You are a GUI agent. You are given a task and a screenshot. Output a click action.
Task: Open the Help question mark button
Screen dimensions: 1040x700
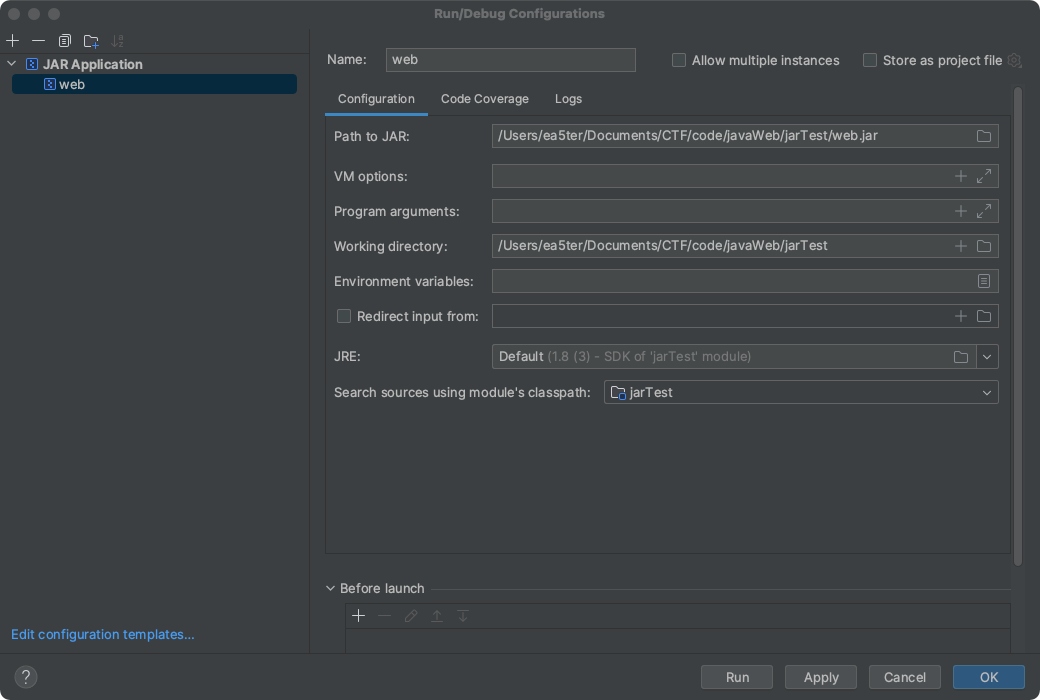[27, 677]
